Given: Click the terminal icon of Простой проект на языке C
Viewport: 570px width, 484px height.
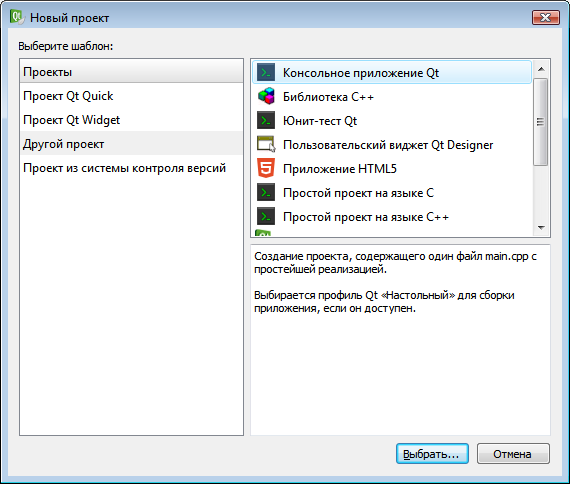Looking at the screenshot, I should [266, 192].
